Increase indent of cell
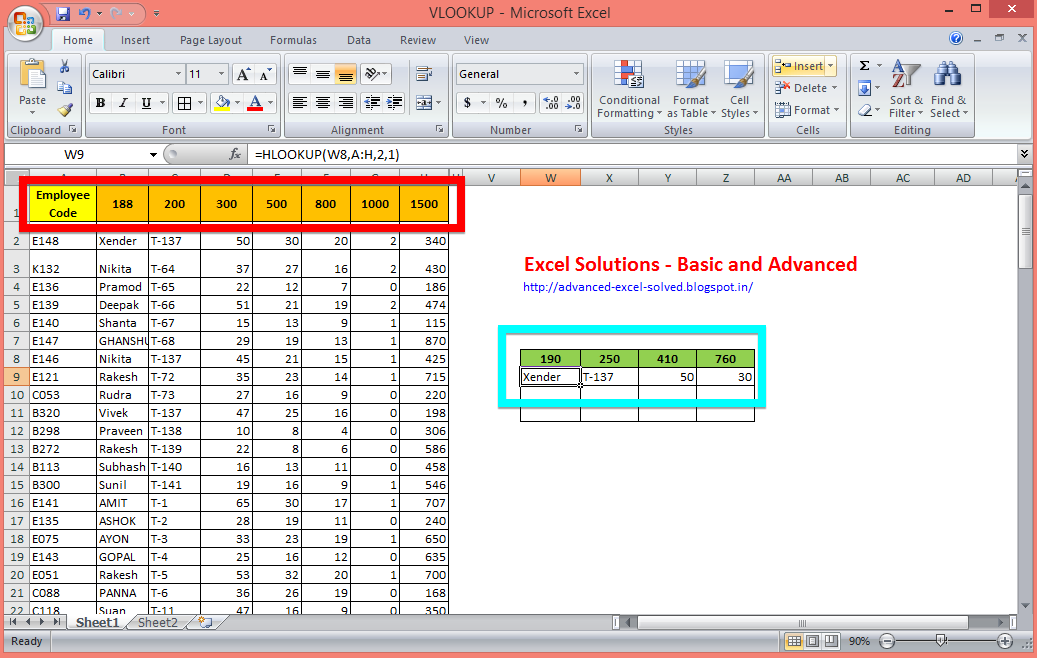Viewport: 1037px width, 658px height. pos(395,103)
